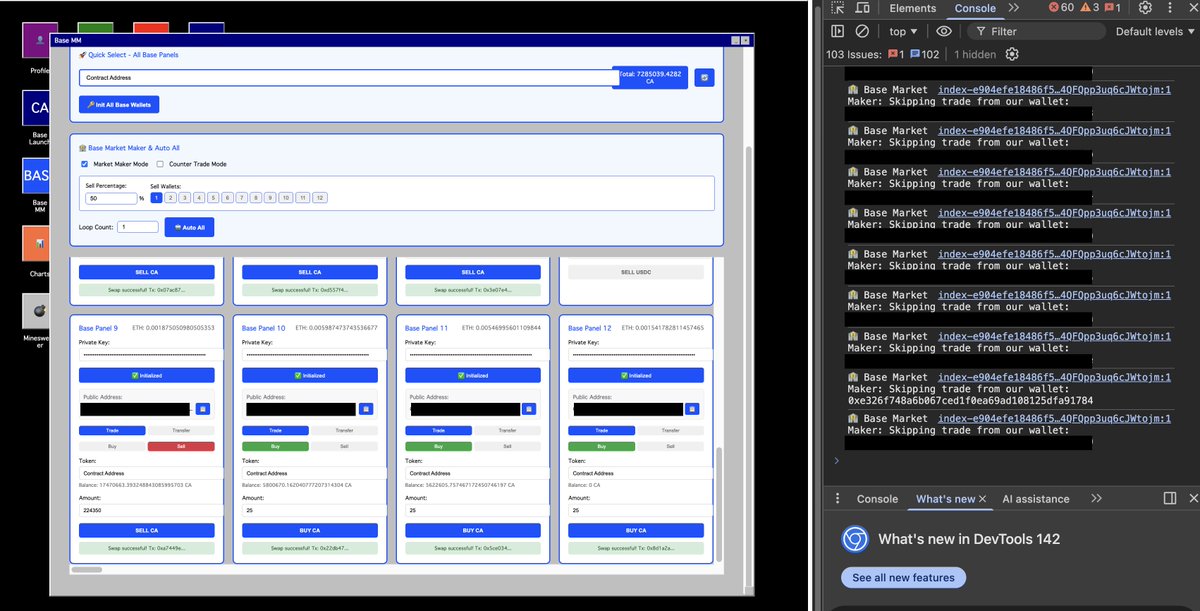The width and height of the screenshot is (1200, 611).
Task: Click the Quick Select Contract Address field
Action: (348, 77)
